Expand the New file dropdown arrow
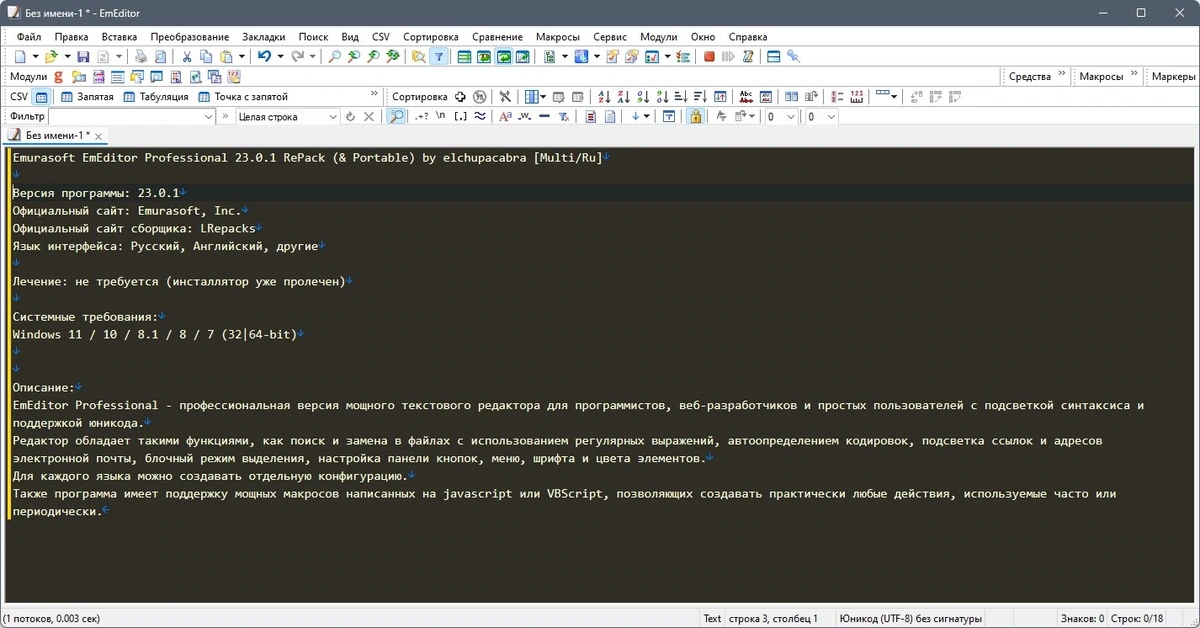 (35, 57)
